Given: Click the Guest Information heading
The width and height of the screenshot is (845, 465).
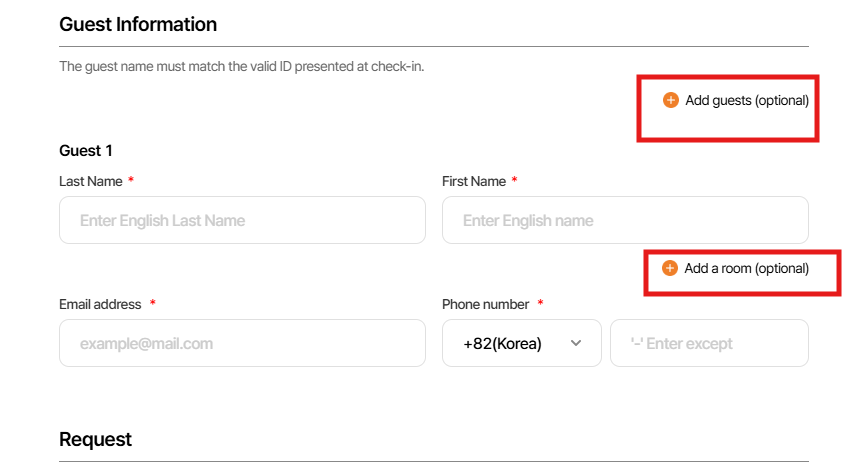Looking at the screenshot, I should [x=138, y=24].
